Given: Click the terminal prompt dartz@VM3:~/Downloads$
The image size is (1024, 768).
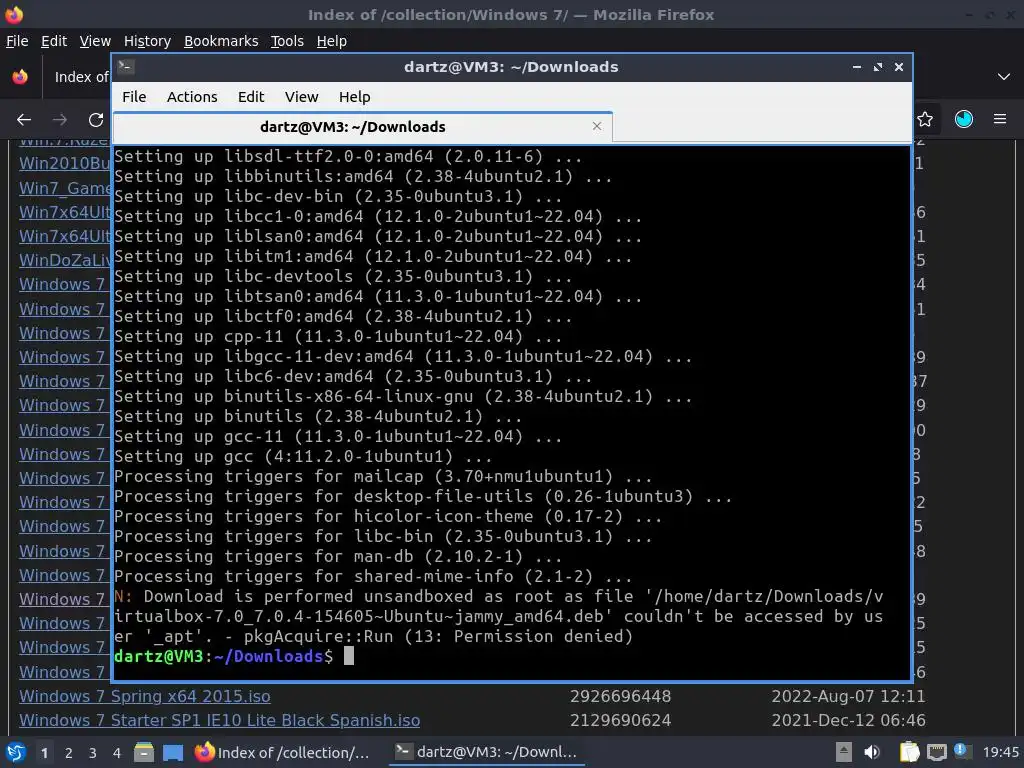Looking at the screenshot, I should click(223, 656).
